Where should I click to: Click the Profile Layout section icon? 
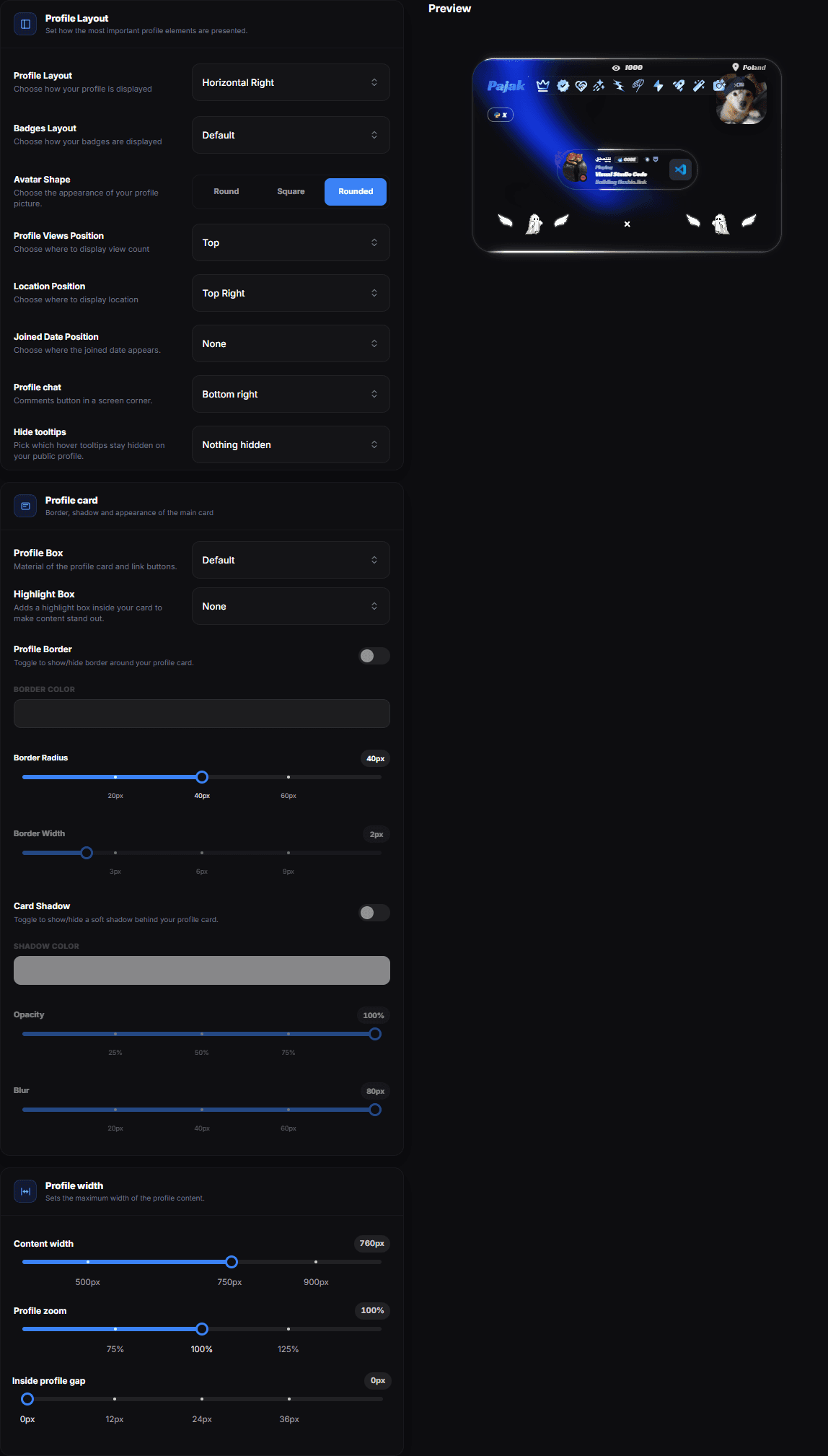(25, 24)
